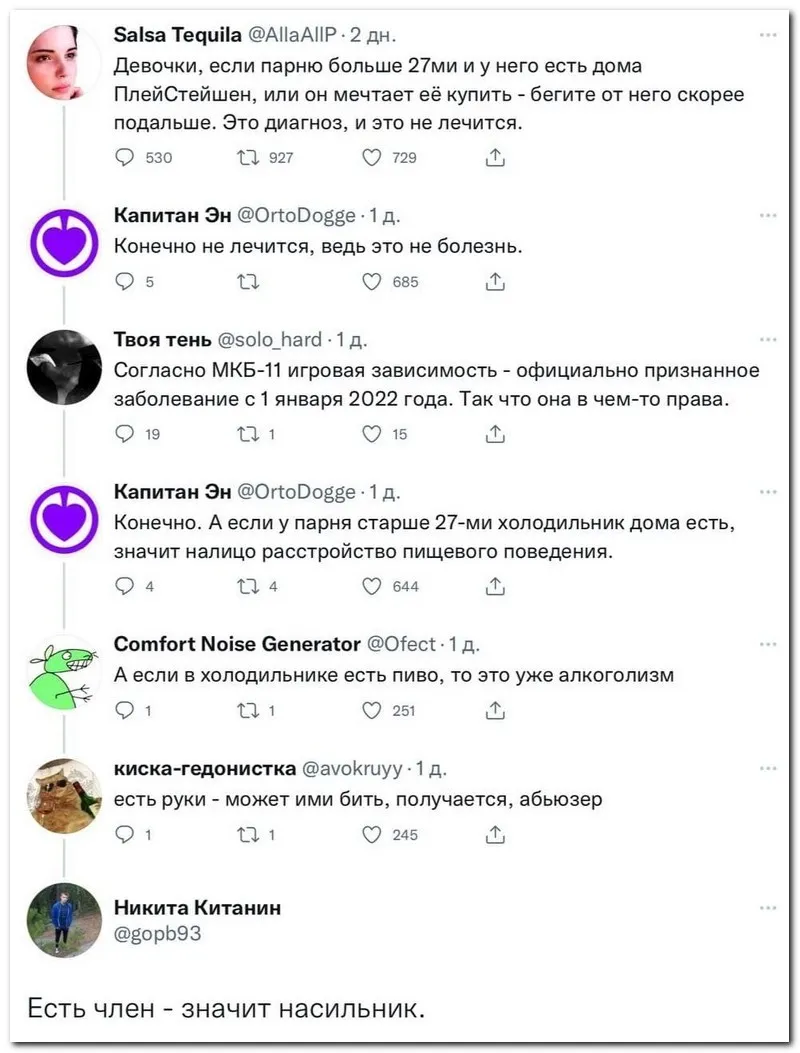Open the @OrtoDogge profile handle link
Screen dimensions: 800x1053
(x=297, y=215)
